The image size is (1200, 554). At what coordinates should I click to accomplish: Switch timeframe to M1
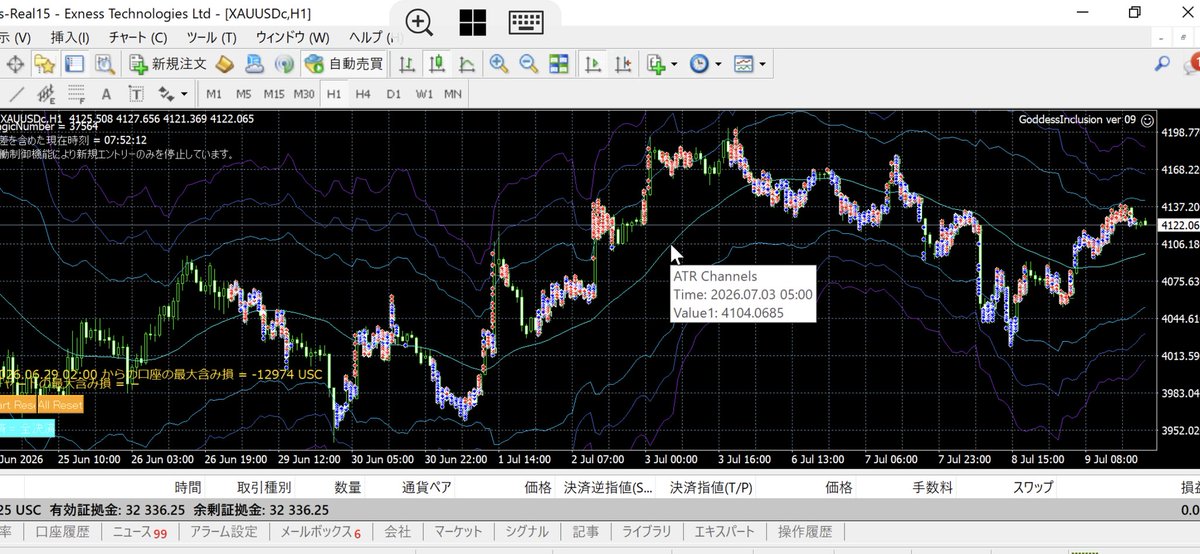[214, 94]
